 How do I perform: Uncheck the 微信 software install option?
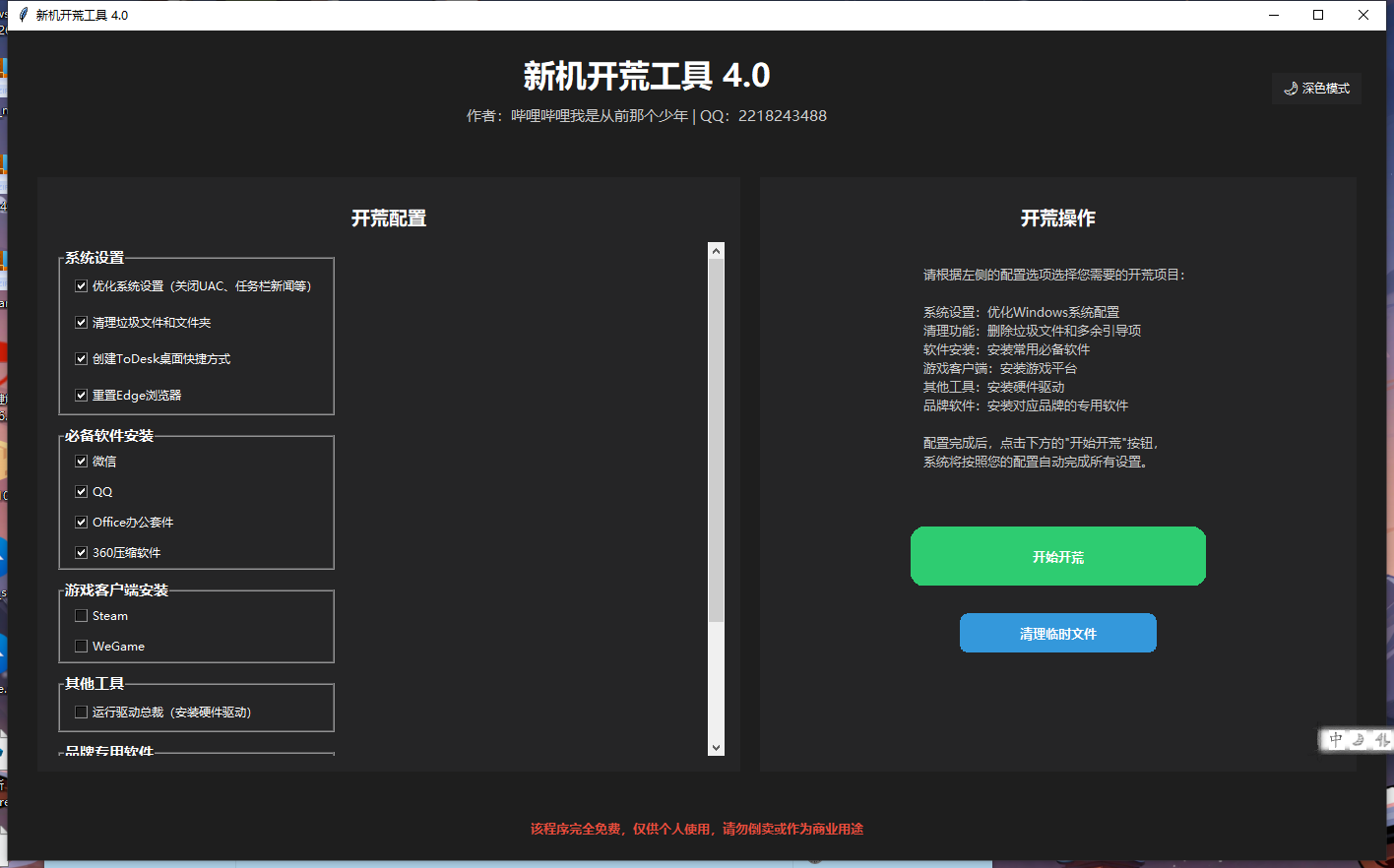coord(81,460)
